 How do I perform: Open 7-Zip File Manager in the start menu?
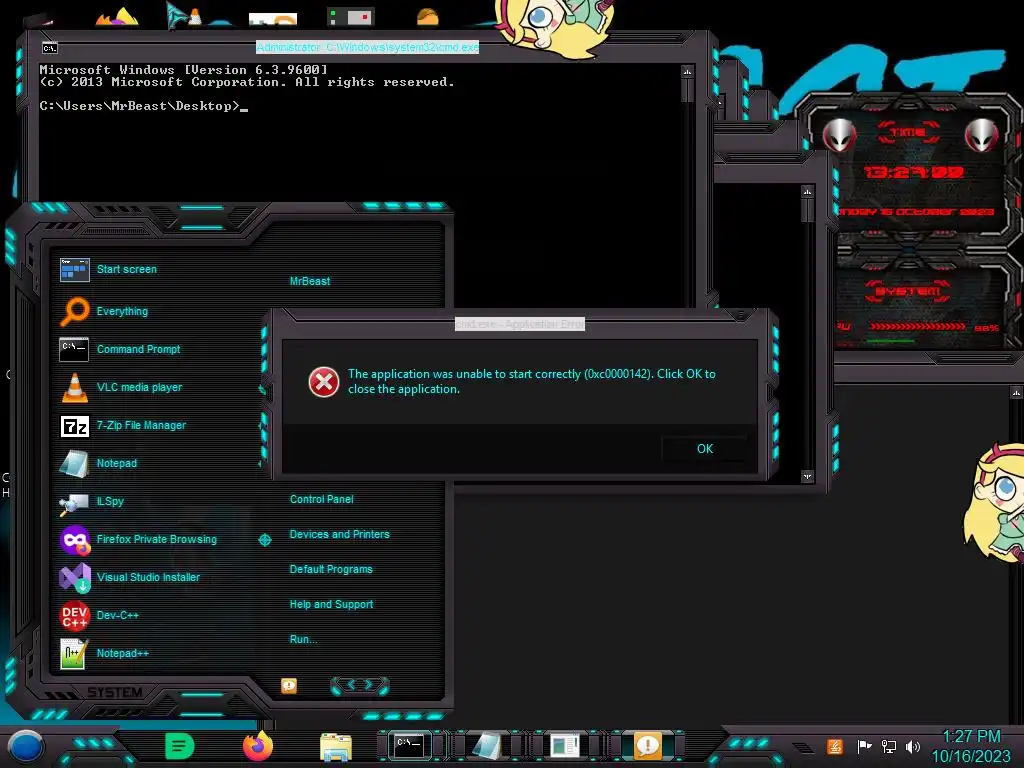[122, 425]
